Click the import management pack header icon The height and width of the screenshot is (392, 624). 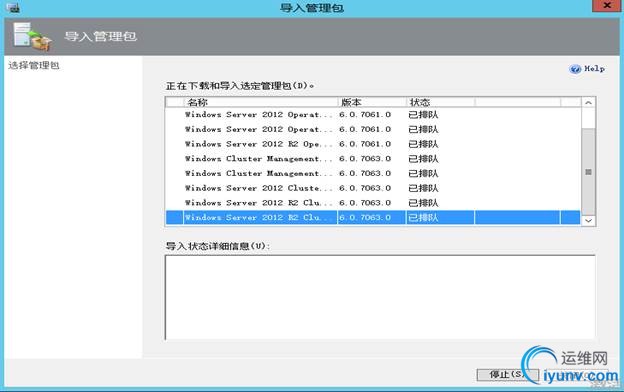[x=32, y=37]
